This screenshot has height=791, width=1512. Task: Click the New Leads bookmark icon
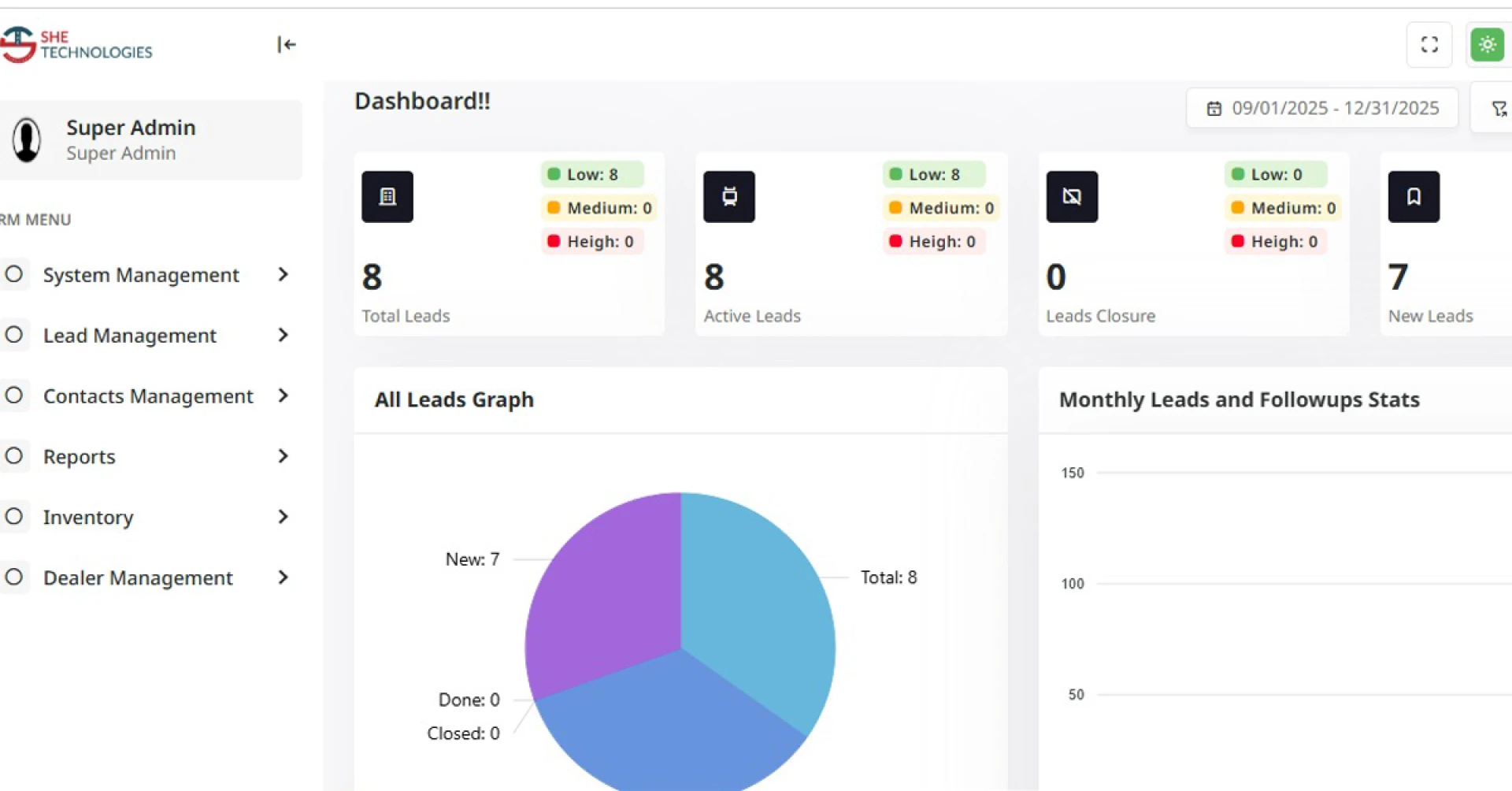click(x=1414, y=196)
